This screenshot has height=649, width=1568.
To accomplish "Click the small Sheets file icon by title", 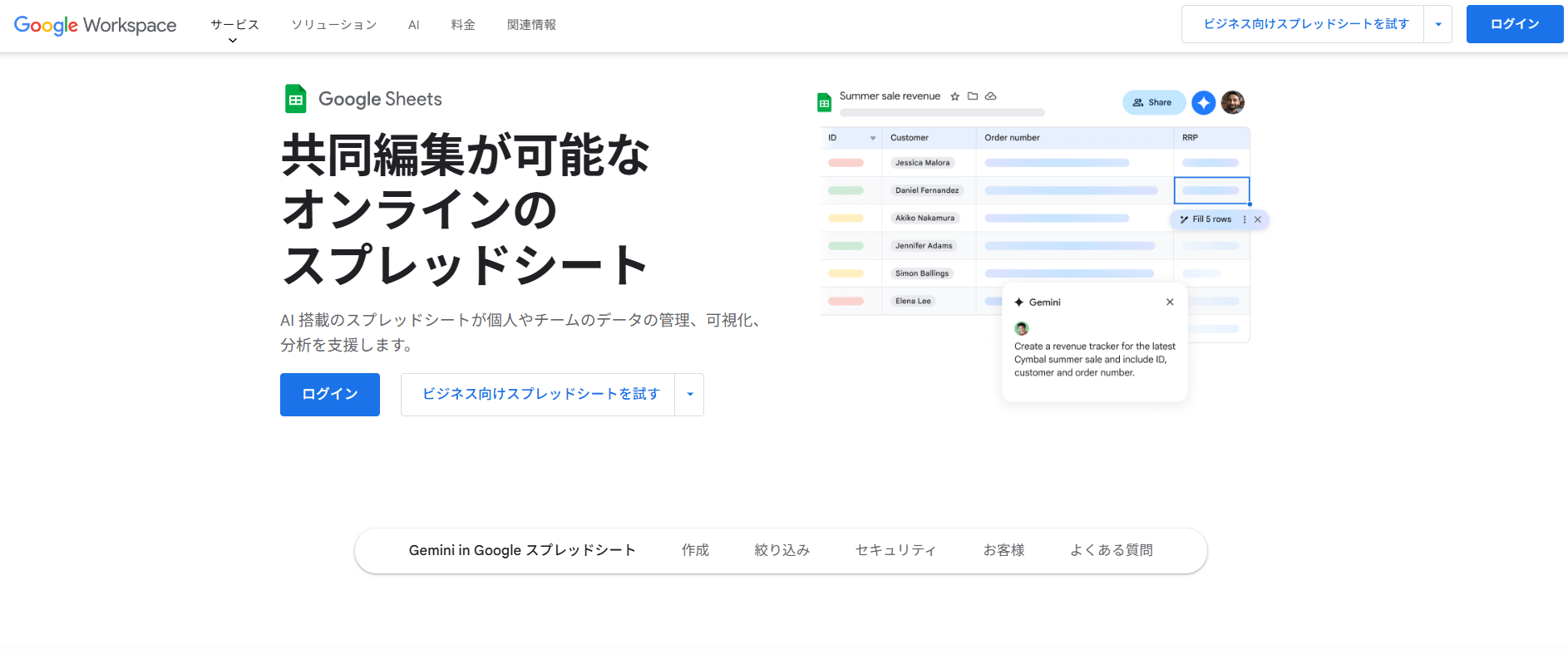I will [x=825, y=103].
